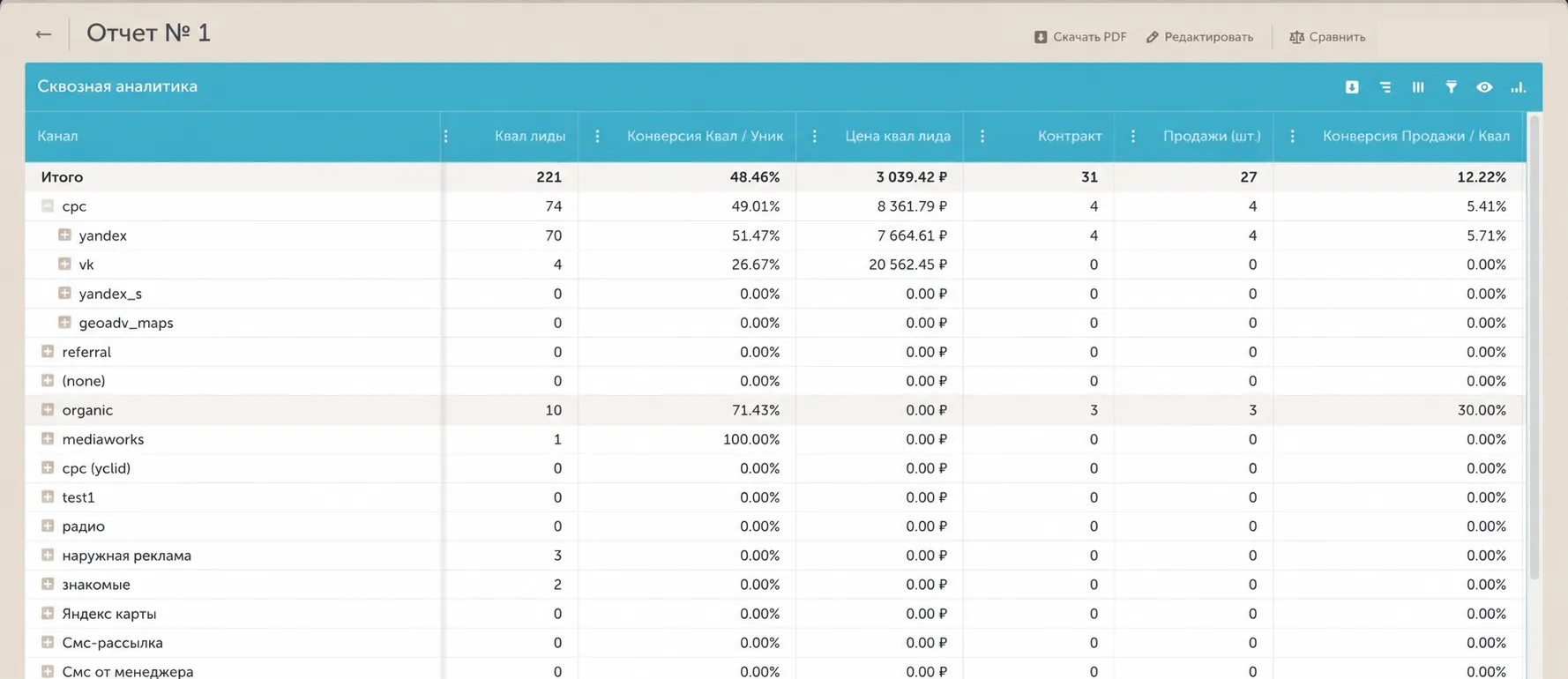Click the download icon in the Сквозная аналитика header
This screenshot has width=1568, height=679.
coord(1352,87)
